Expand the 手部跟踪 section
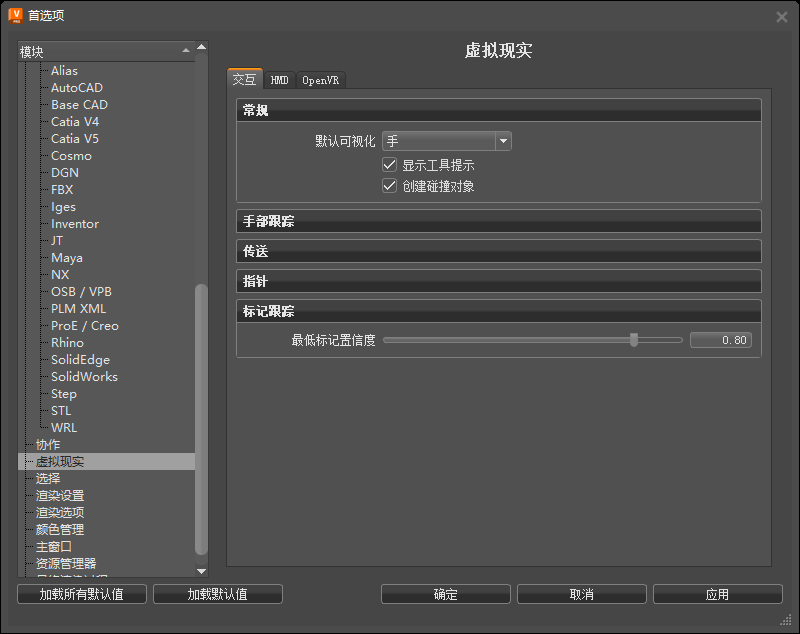The image size is (800, 634). pos(498,221)
